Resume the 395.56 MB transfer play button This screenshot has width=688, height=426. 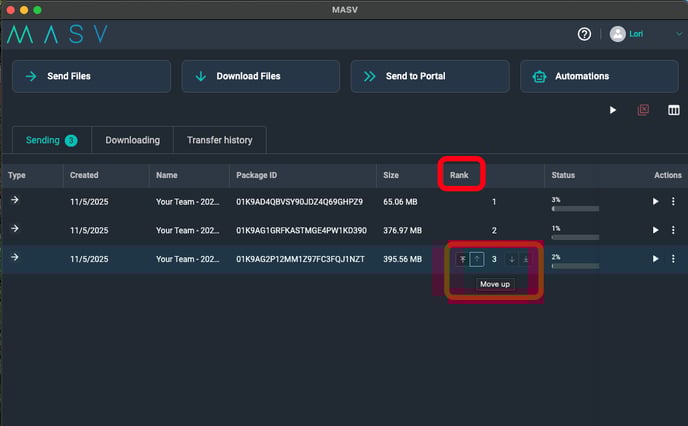pos(656,259)
